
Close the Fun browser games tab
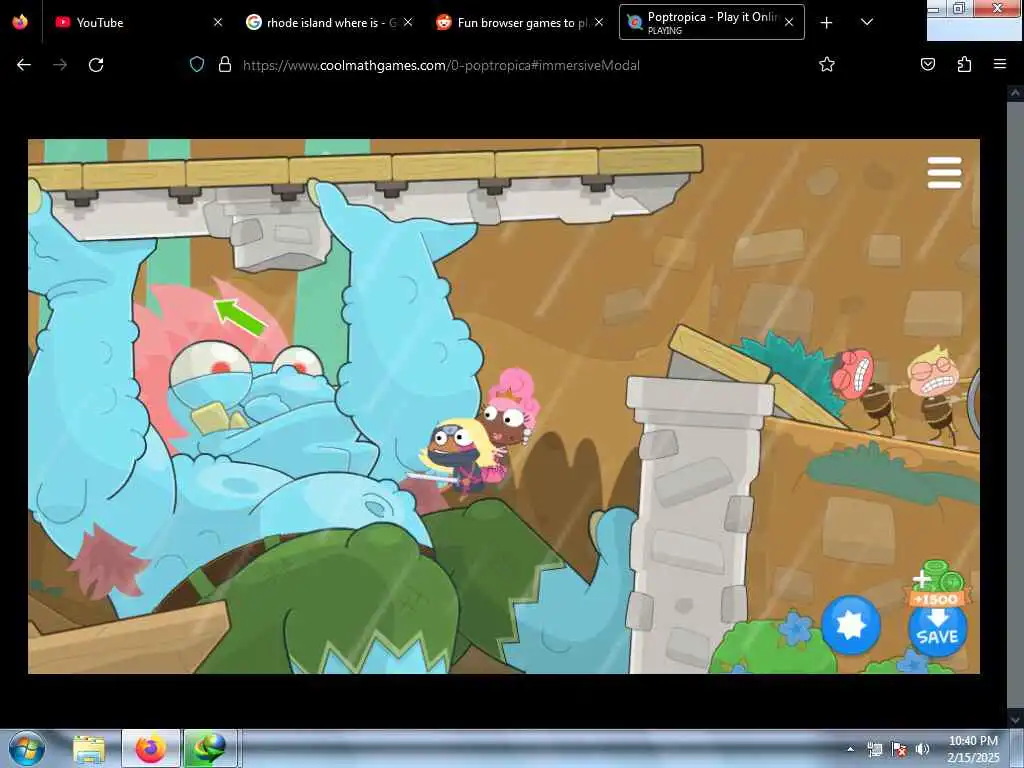[599, 22]
